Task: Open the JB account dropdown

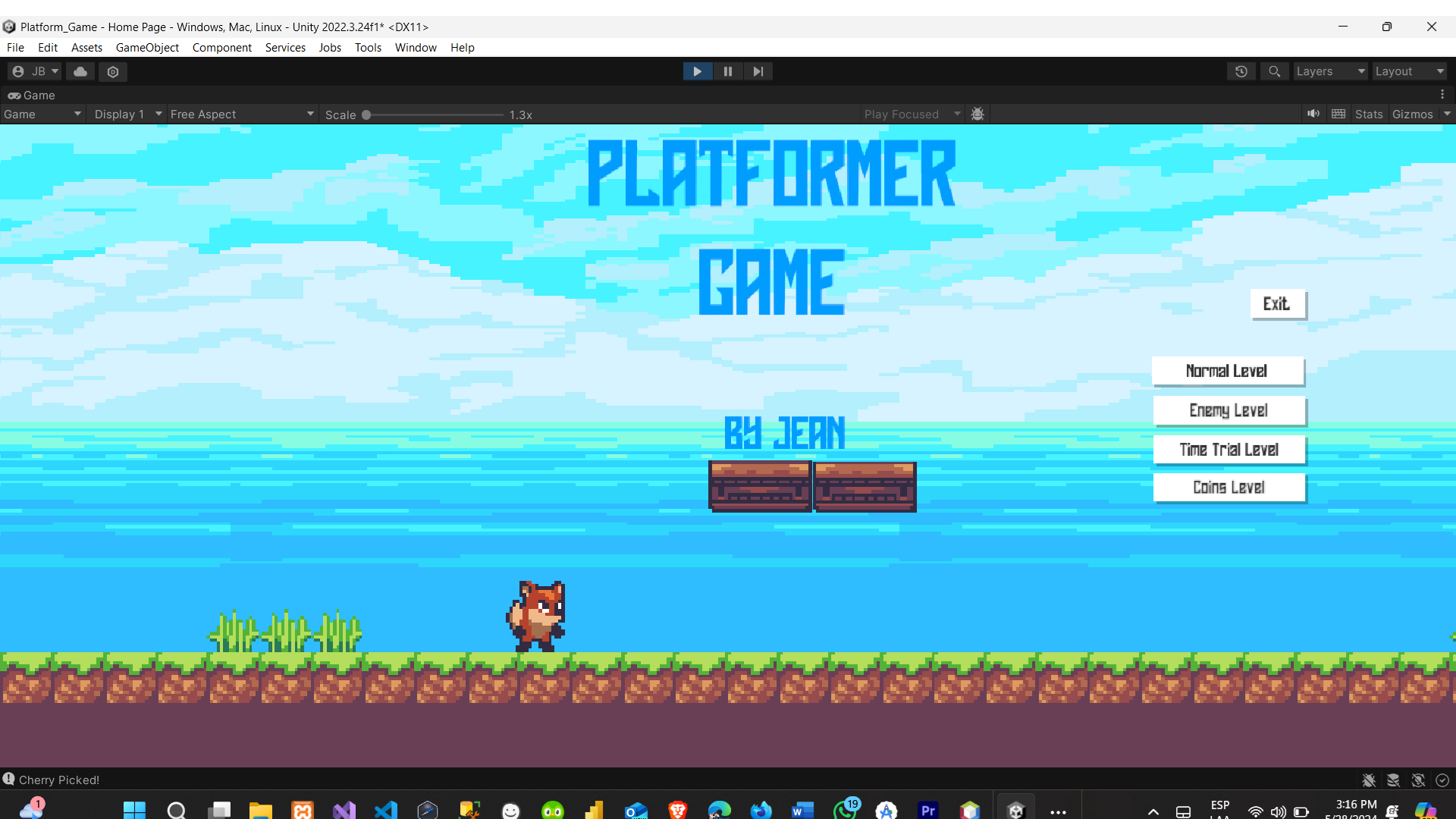Action: (x=35, y=71)
